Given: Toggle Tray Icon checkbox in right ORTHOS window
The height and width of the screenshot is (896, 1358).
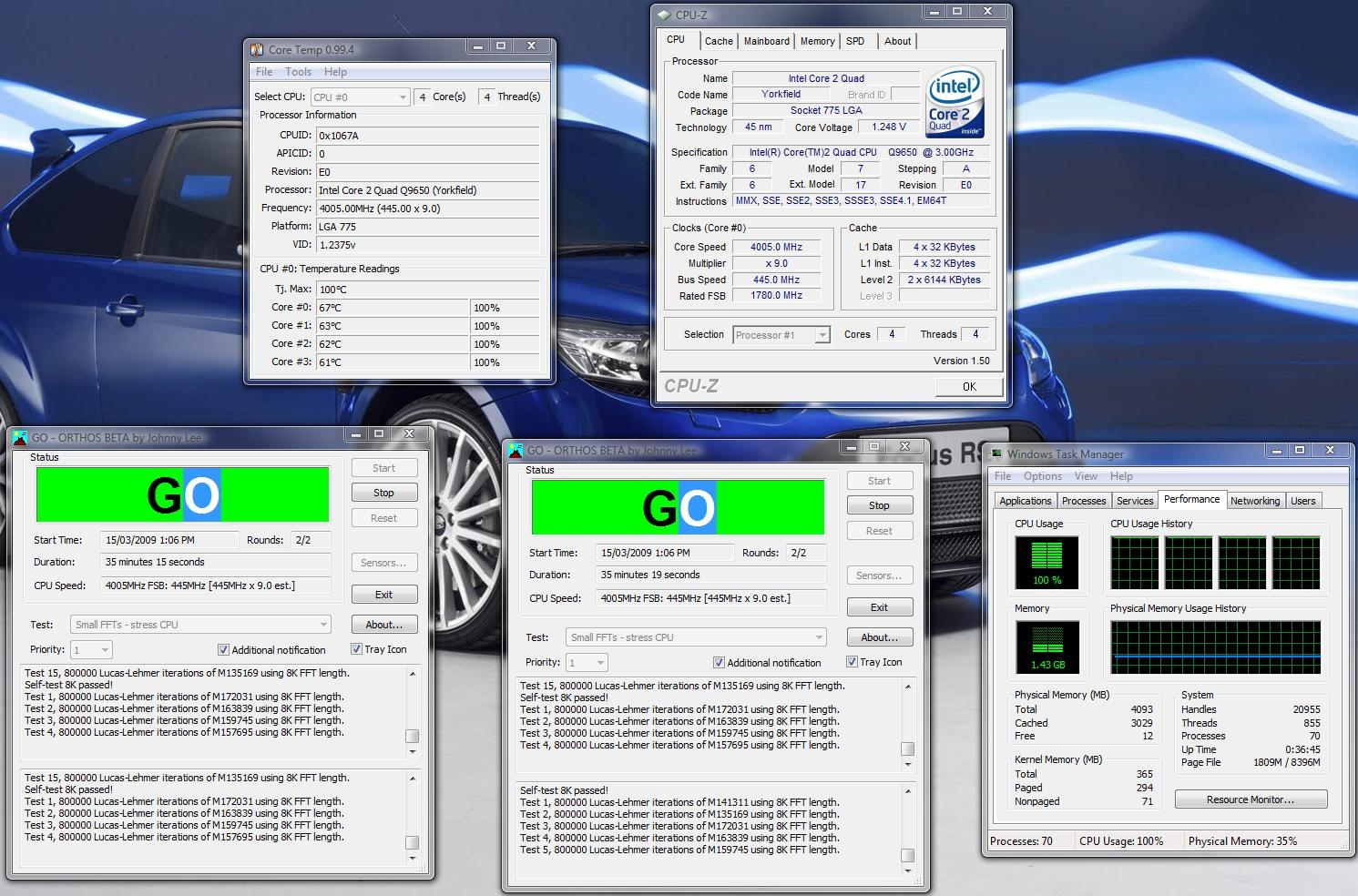Looking at the screenshot, I should (852, 662).
